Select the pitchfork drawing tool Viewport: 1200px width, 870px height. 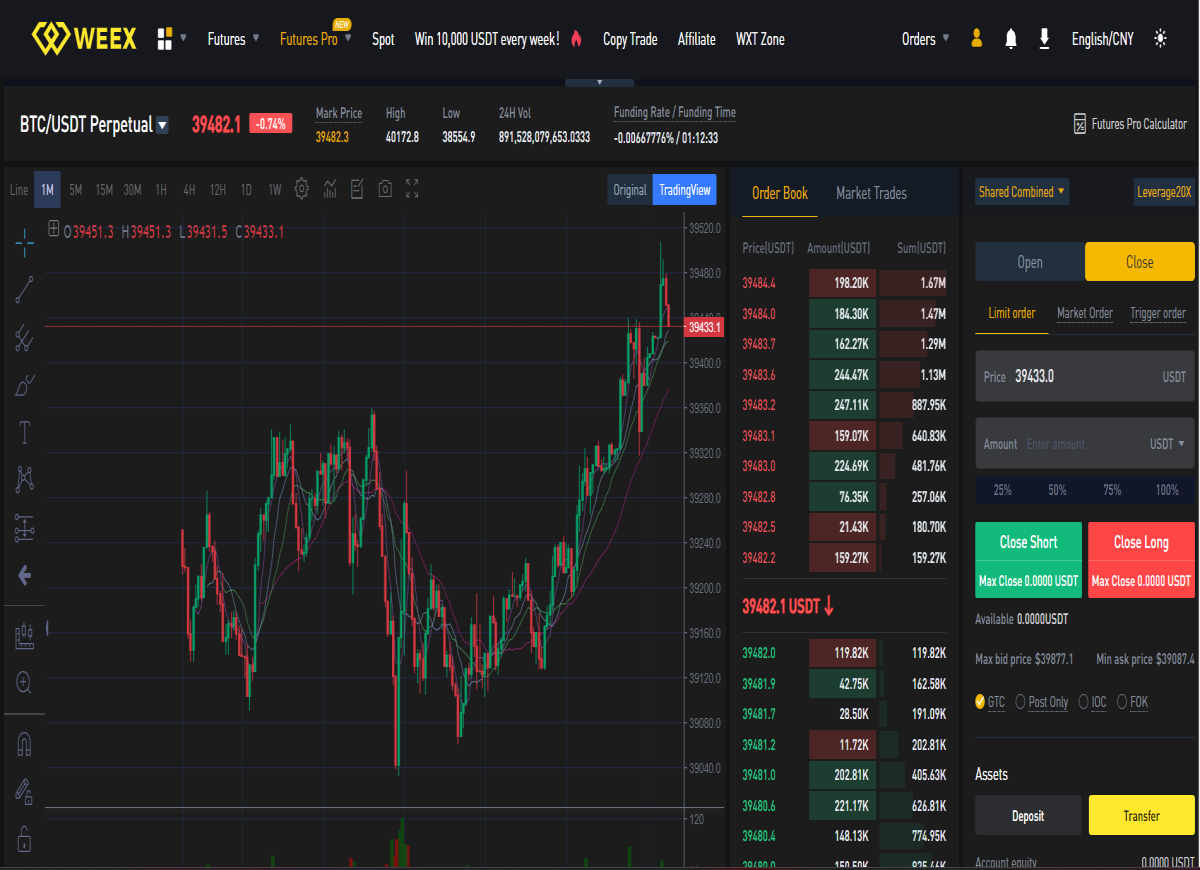click(x=25, y=338)
